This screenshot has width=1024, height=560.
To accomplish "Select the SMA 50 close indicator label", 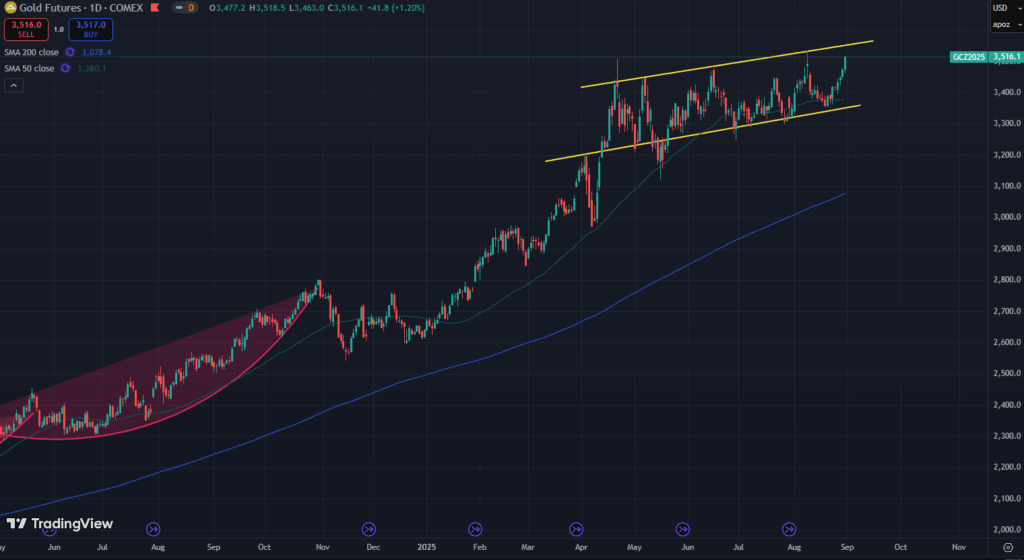I will (x=29, y=68).
